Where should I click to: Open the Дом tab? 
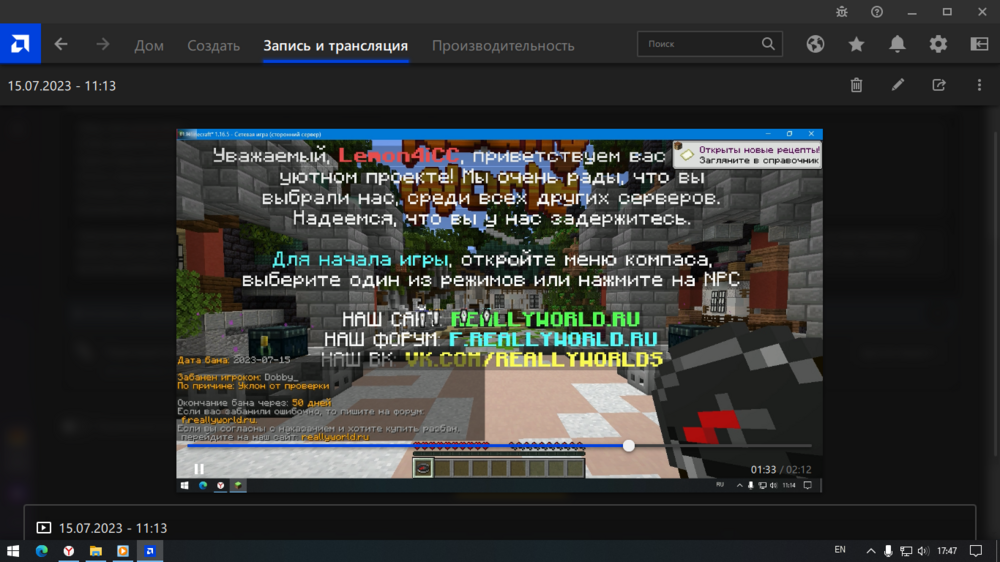(149, 45)
